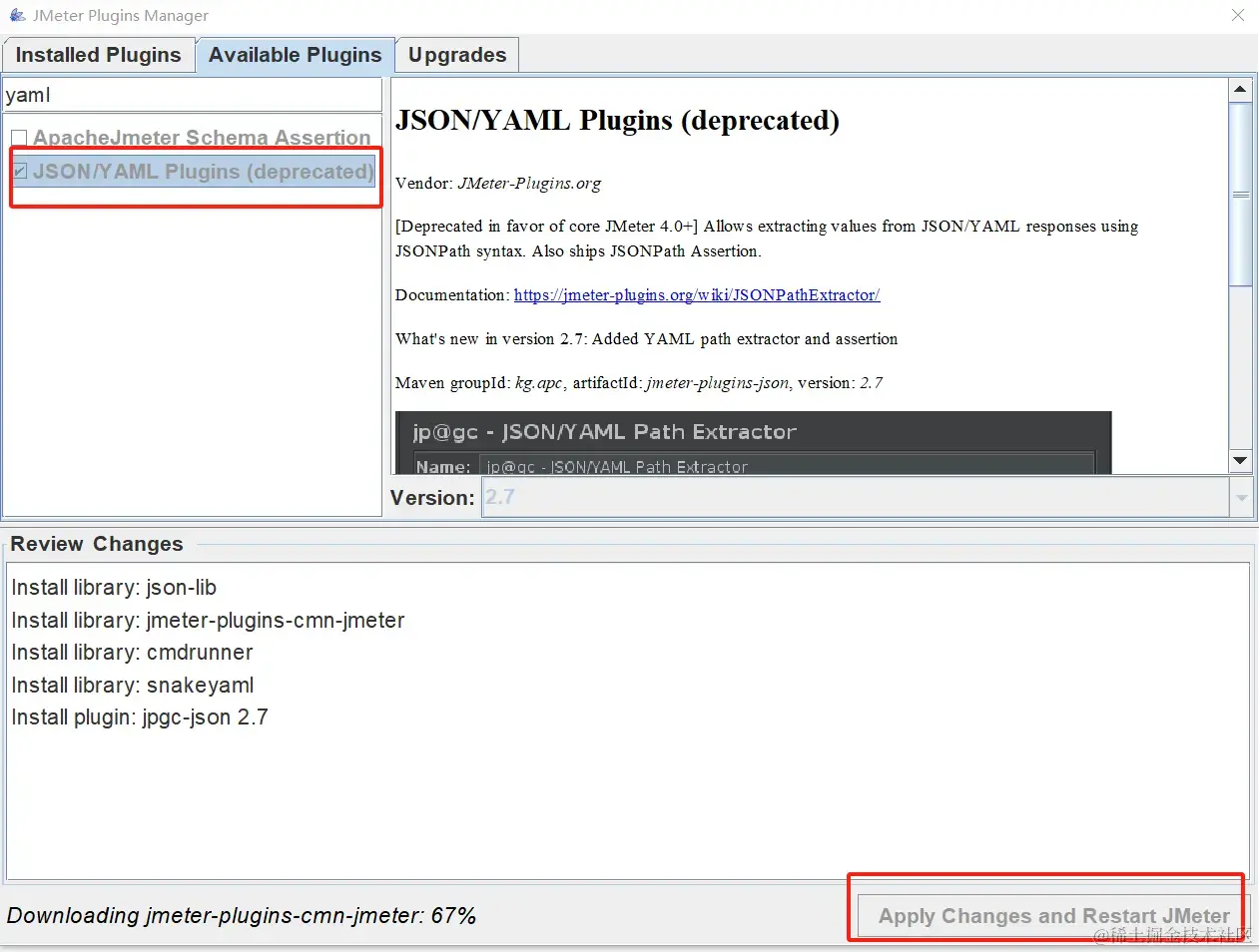Click the Maven groupId line
Image resolution: width=1259 pixels, height=952 pixels.
[639, 383]
